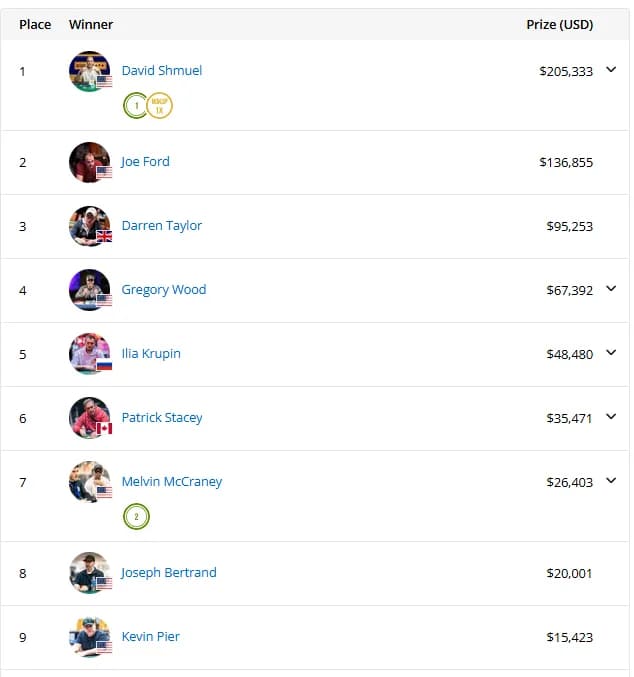The width and height of the screenshot is (634, 677).
Task: Click Kevin Pier's profile photo
Action: (x=89, y=637)
